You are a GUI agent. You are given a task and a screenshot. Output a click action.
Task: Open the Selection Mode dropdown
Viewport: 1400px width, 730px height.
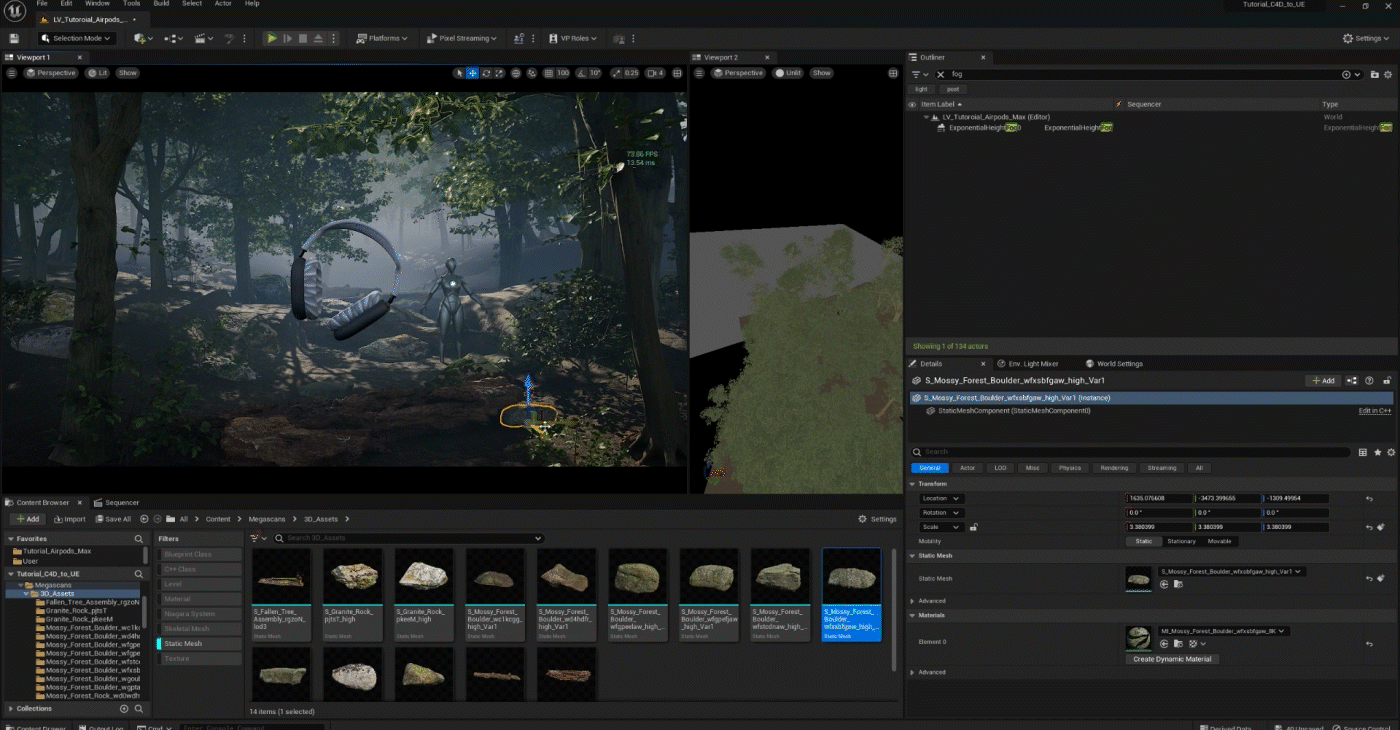coord(77,38)
